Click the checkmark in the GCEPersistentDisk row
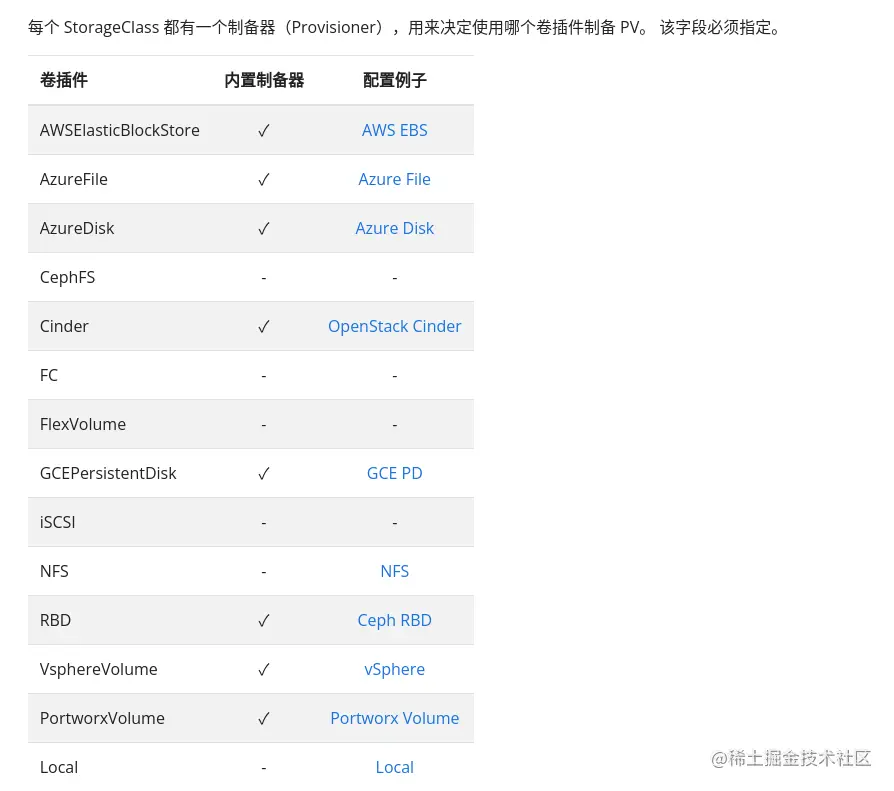894x791 pixels. click(263, 474)
